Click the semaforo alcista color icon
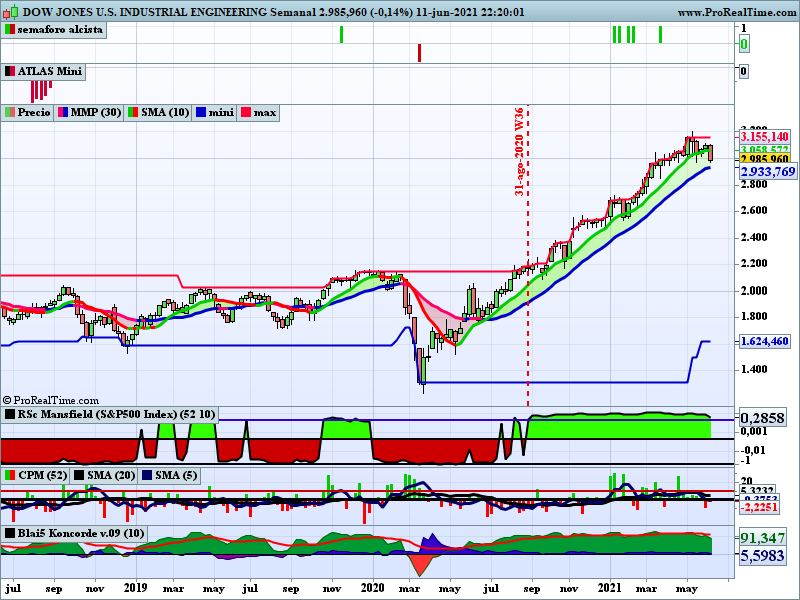This screenshot has height=600, width=800. point(10,30)
